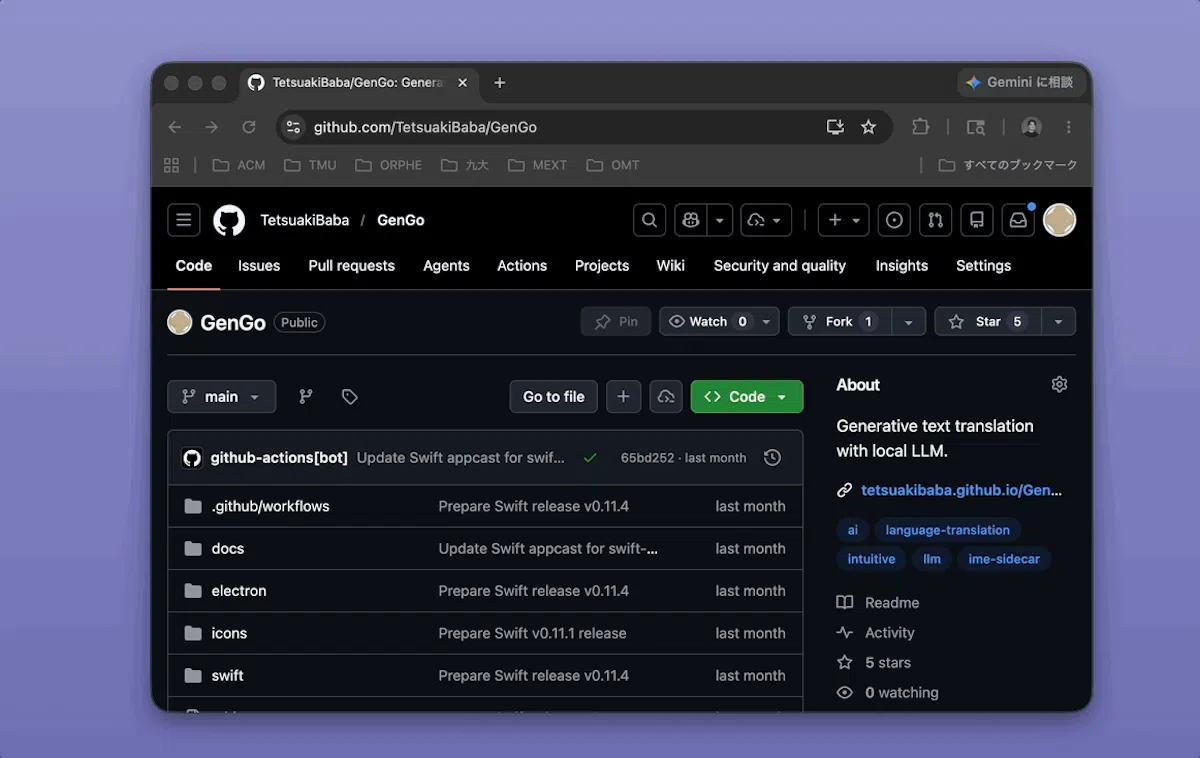Bookmark this page star icon
Screen dimensions: 1200x758
868,127
